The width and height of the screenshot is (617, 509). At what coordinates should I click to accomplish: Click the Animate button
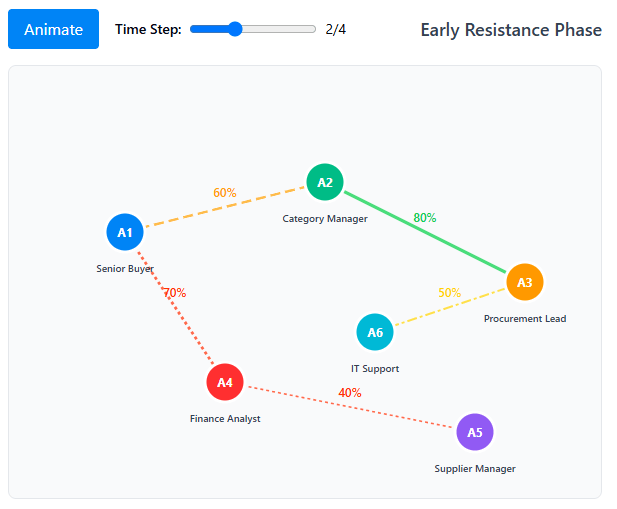[53, 29]
